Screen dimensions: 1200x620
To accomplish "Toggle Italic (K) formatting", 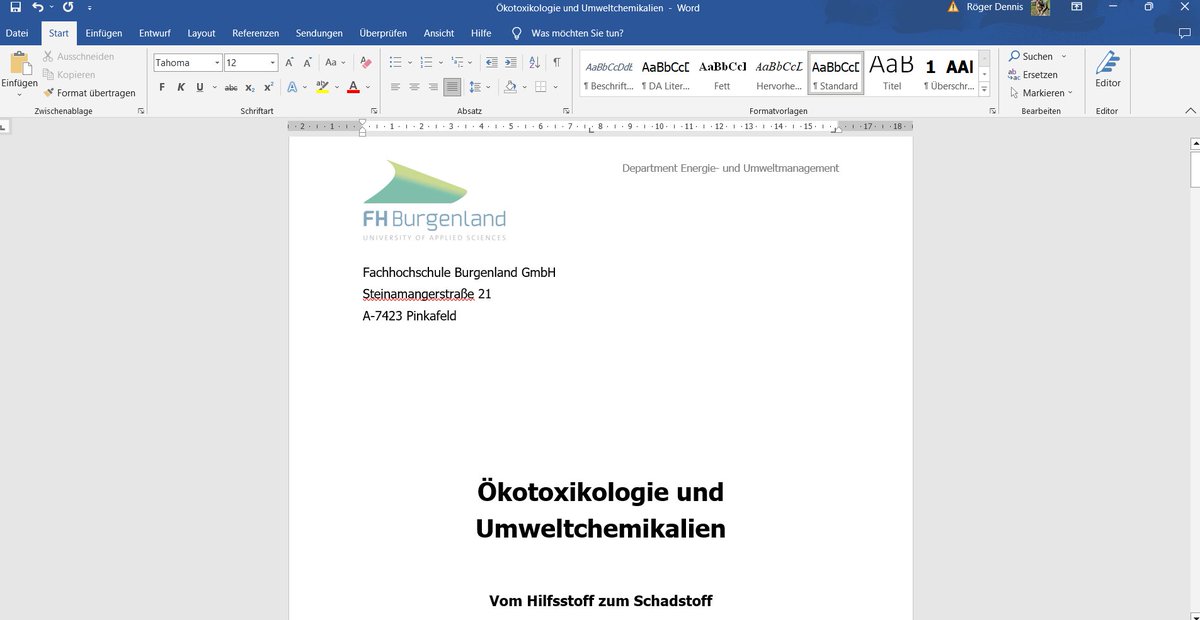I will coord(181,87).
